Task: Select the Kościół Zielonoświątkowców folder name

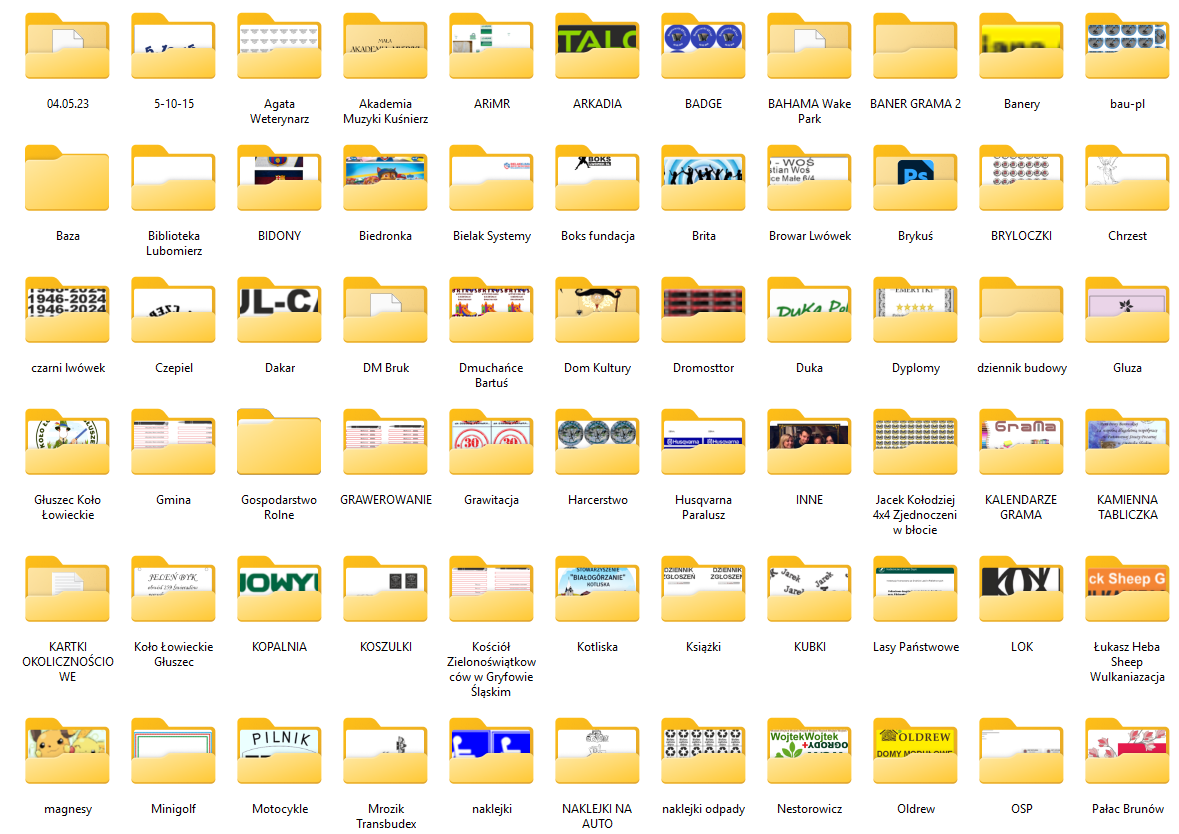Action: (x=491, y=669)
